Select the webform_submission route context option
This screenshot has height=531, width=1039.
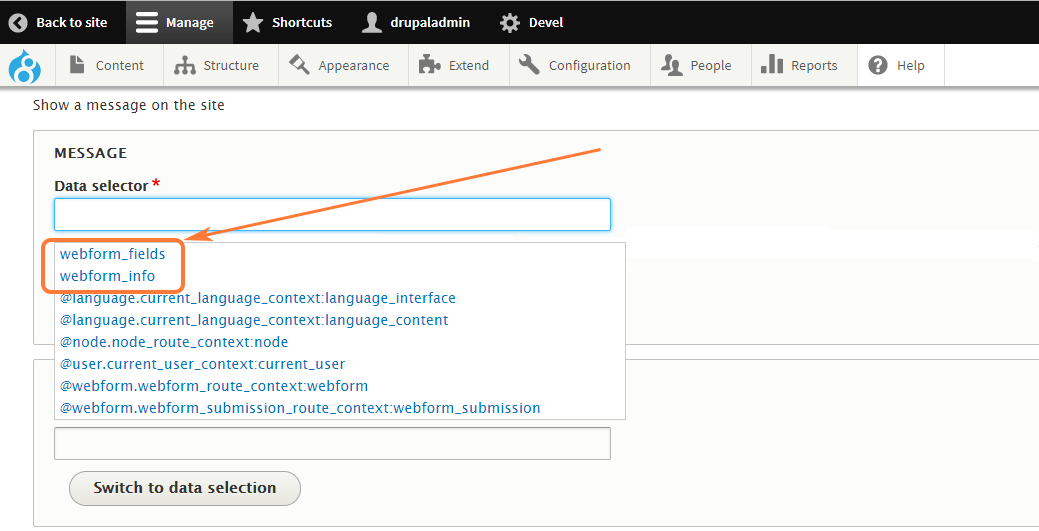pyautogui.click(x=300, y=408)
